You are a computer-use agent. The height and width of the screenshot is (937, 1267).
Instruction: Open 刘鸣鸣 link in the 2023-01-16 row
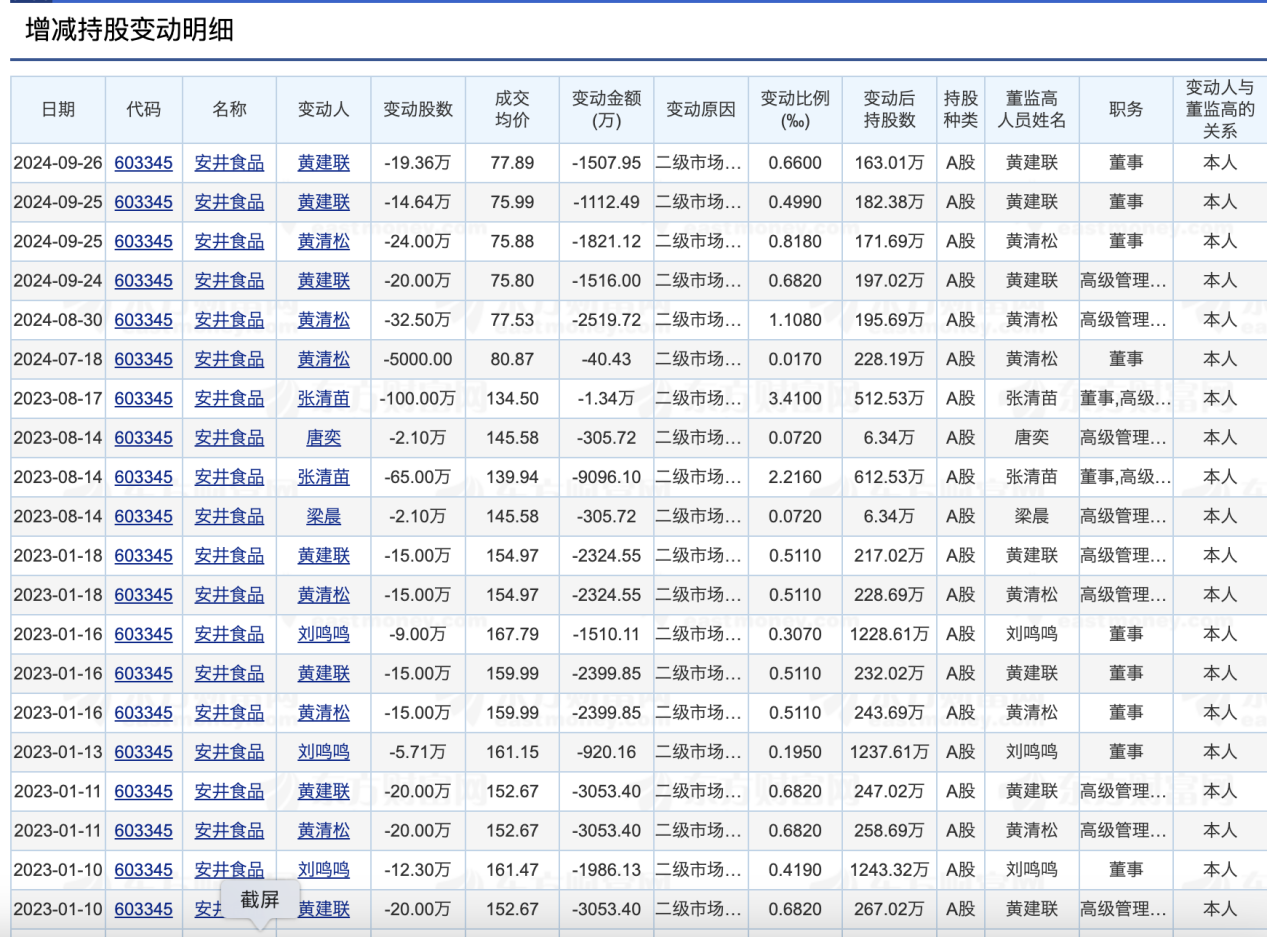[323, 634]
